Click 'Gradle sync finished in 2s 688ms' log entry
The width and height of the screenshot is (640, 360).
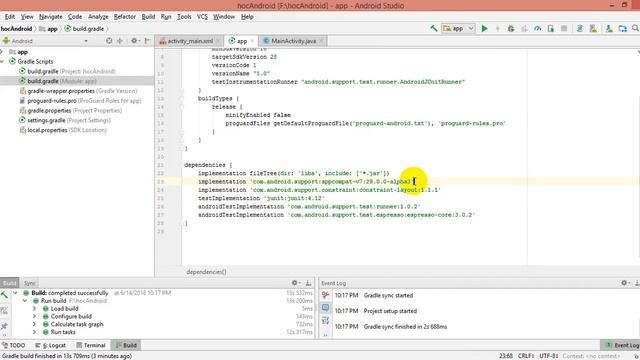(405, 327)
